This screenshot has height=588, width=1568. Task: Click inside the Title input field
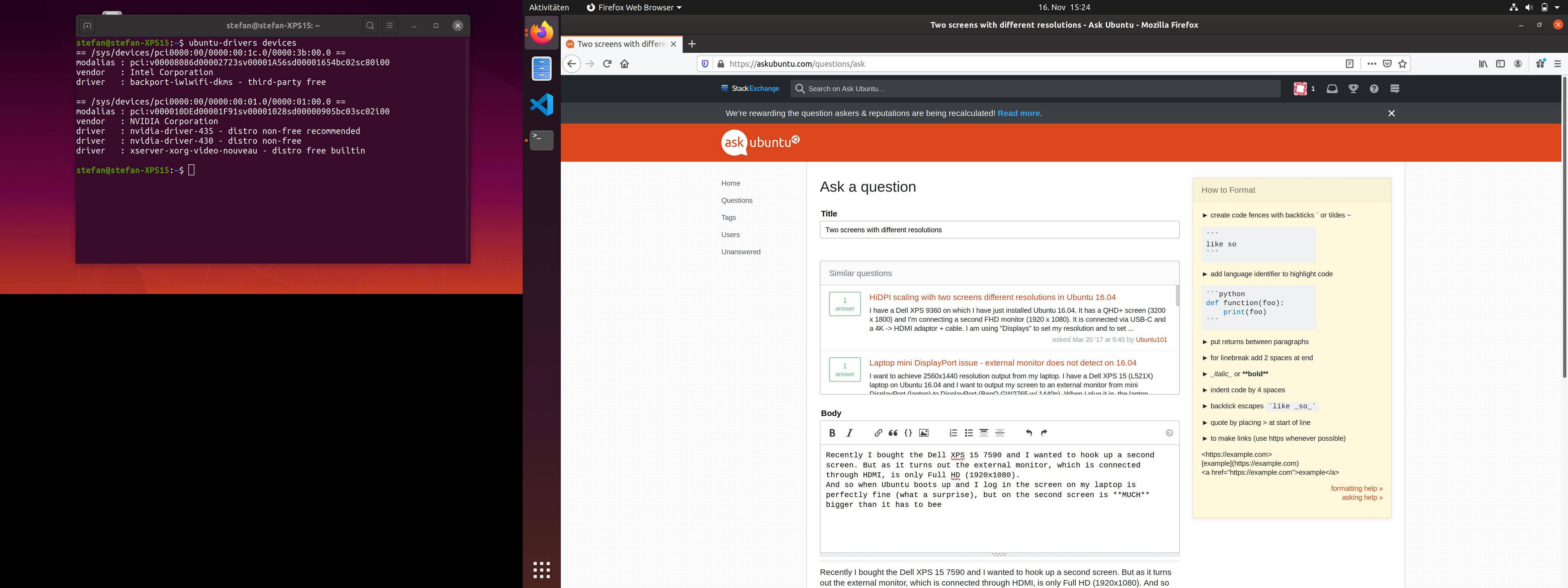(x=999, y=229)
